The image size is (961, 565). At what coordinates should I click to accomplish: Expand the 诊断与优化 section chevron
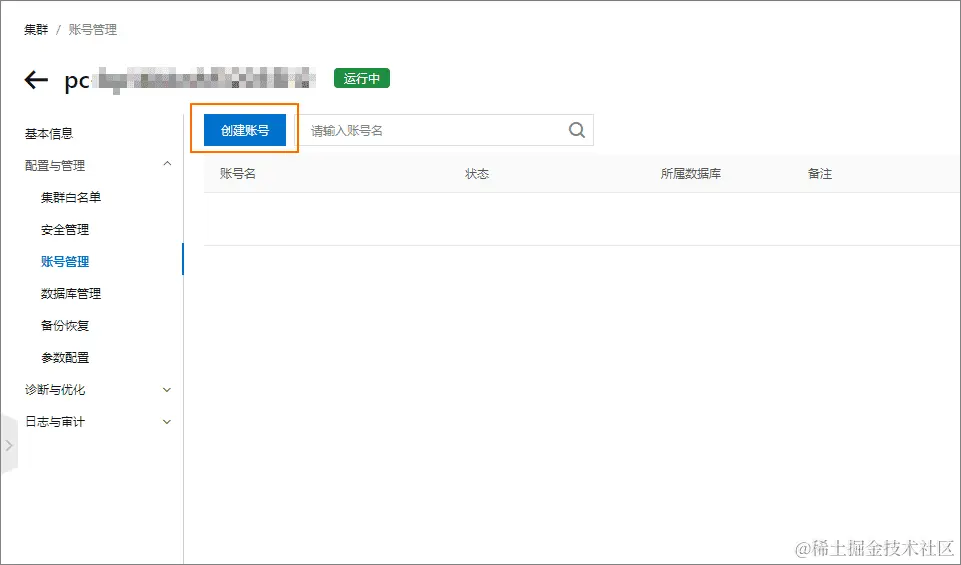(x=167, y=390)
